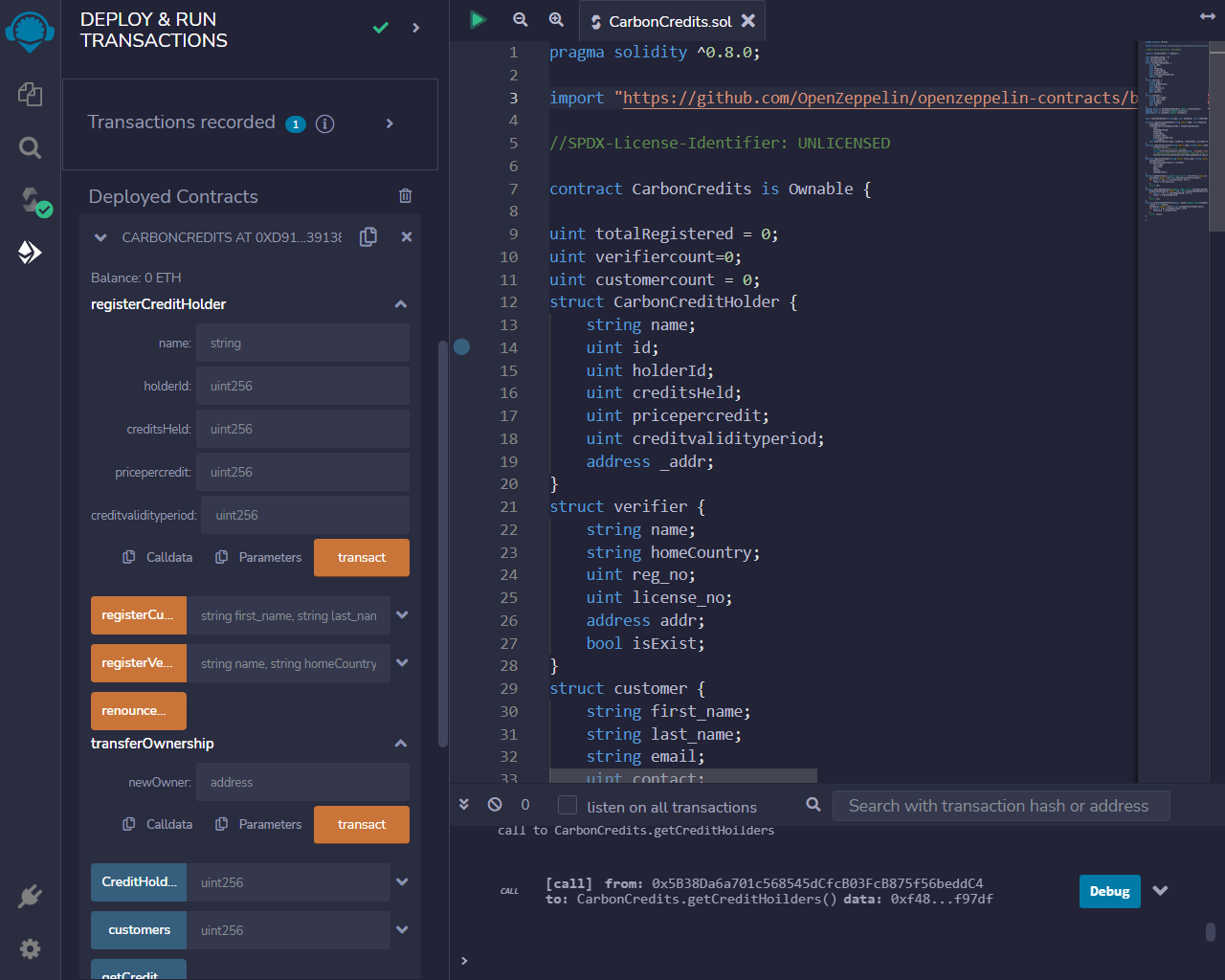Viewport: 1225px width, 980px height.
Task: Click the left panel vertical scrollbar
Action: [x=442, y=543]
